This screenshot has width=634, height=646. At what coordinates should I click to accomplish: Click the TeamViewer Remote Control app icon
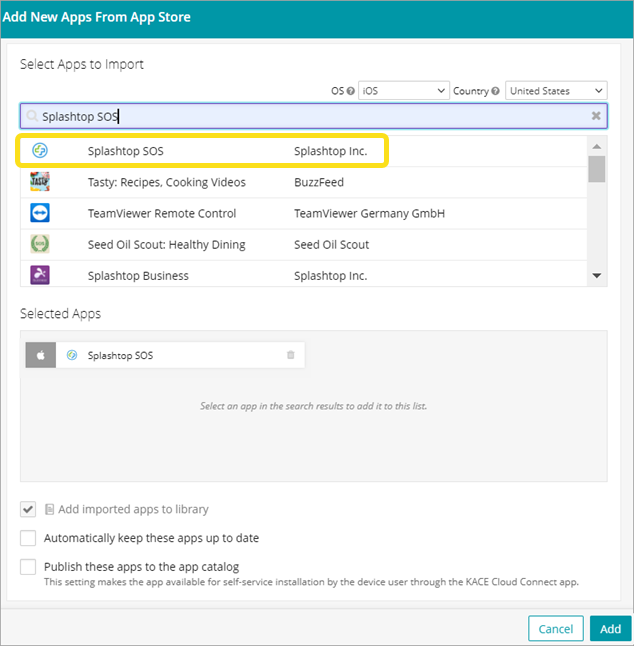[40, 213]
